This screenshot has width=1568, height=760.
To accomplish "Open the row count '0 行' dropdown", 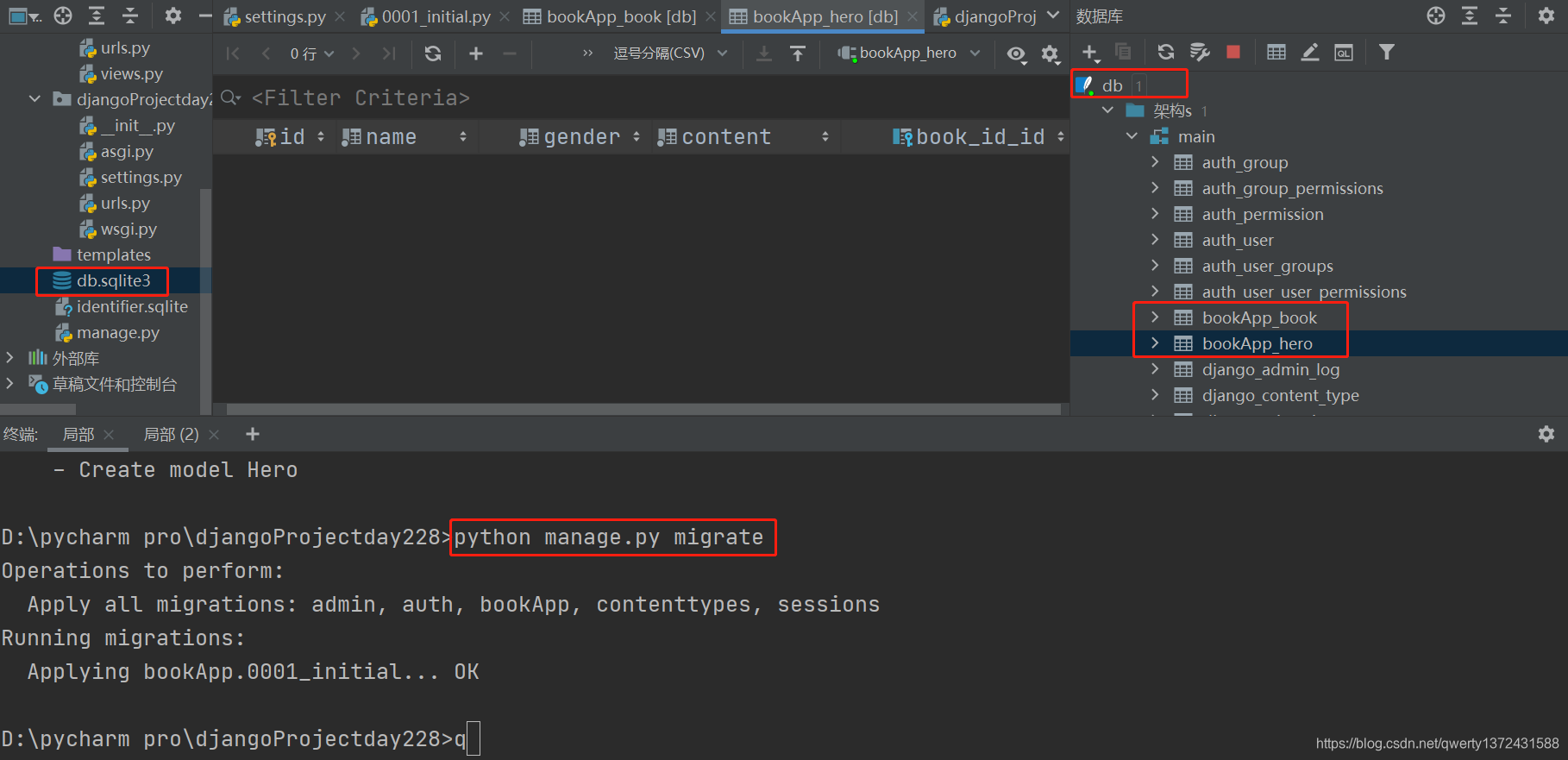I will click(311, 53).
